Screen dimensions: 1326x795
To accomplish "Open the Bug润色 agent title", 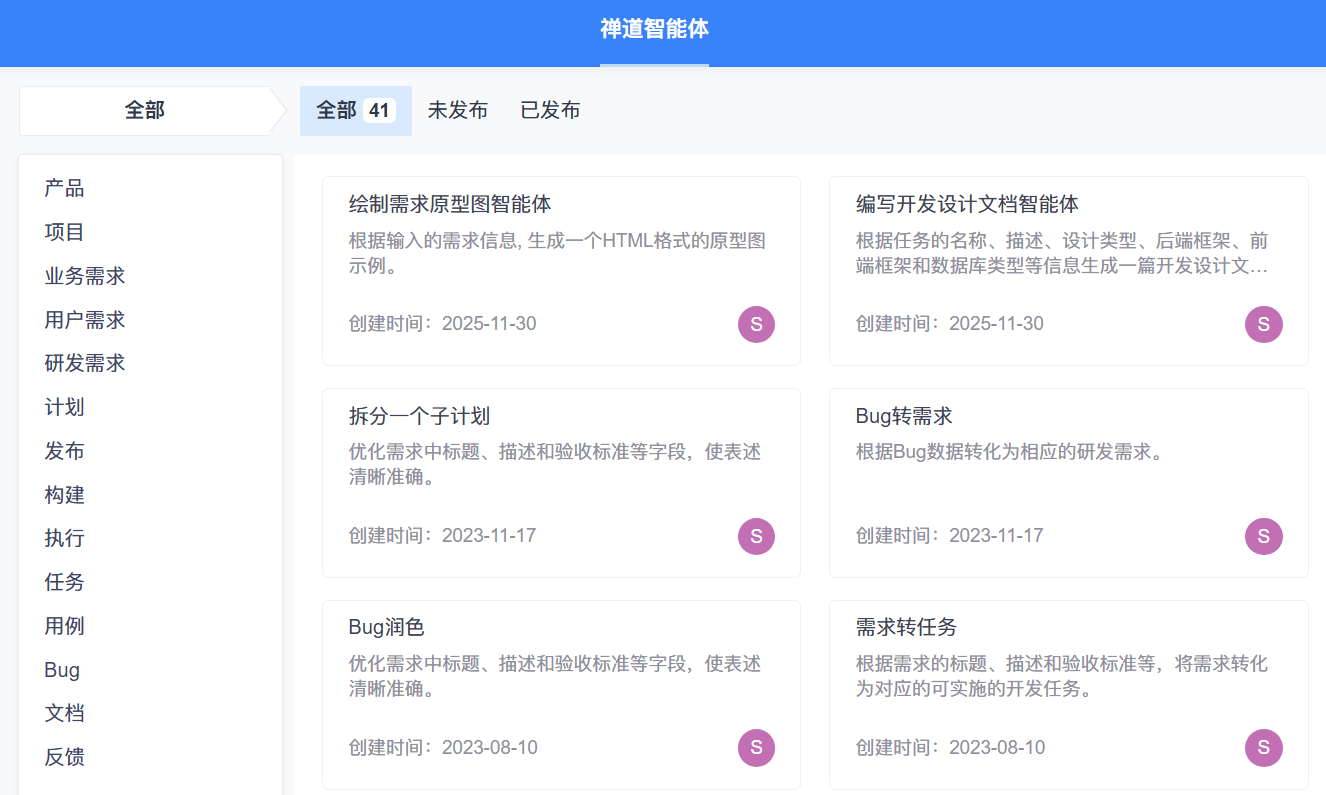I will tap(387, 628).
